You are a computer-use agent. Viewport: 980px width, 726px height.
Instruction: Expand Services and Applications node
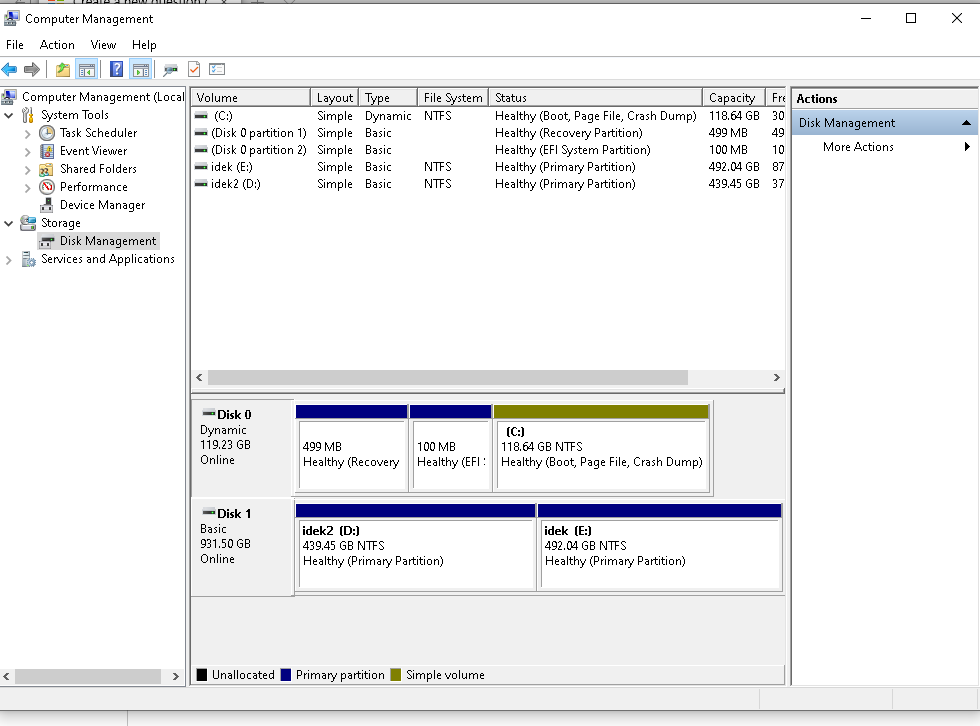9,259
